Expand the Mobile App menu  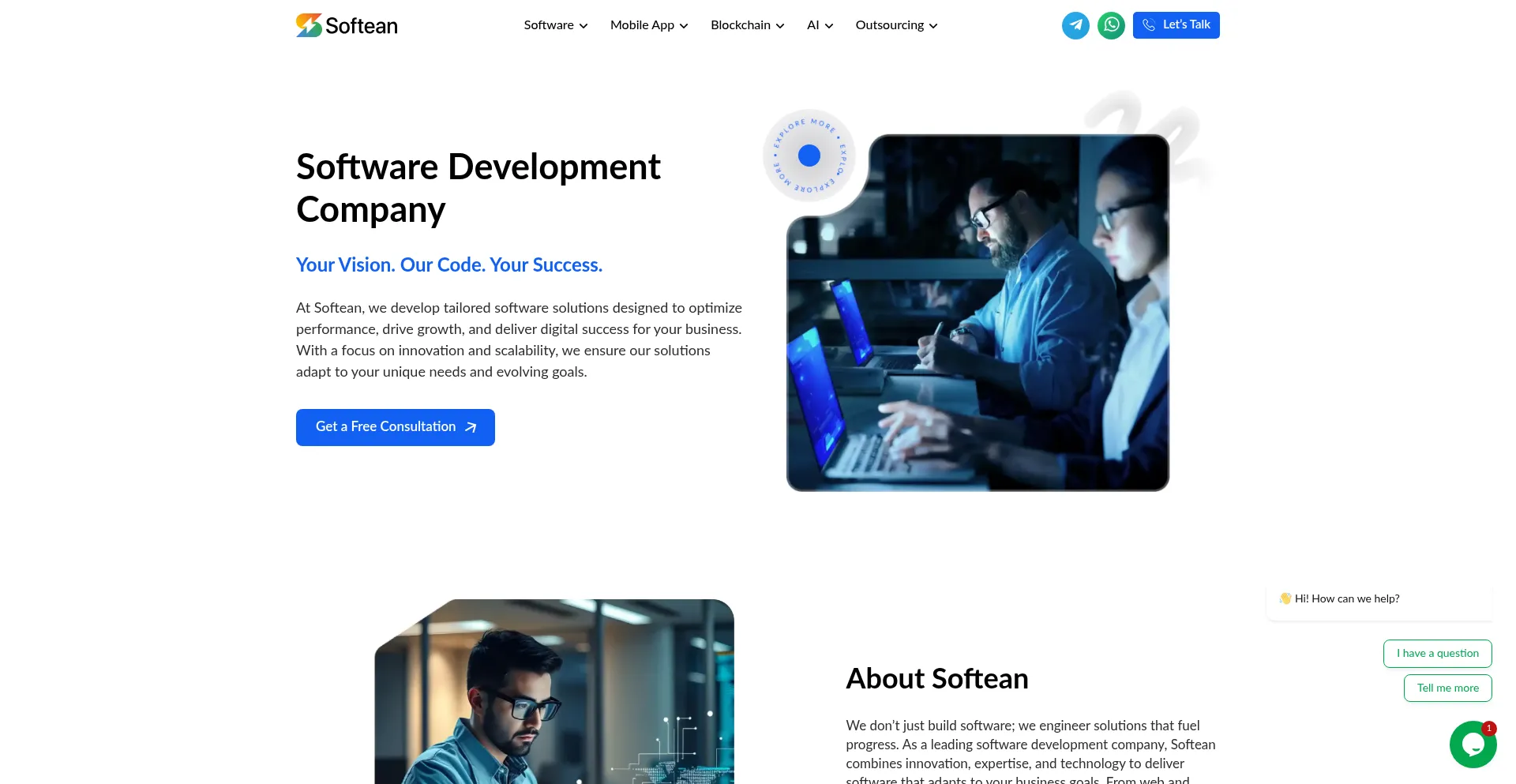click(649, 25)
